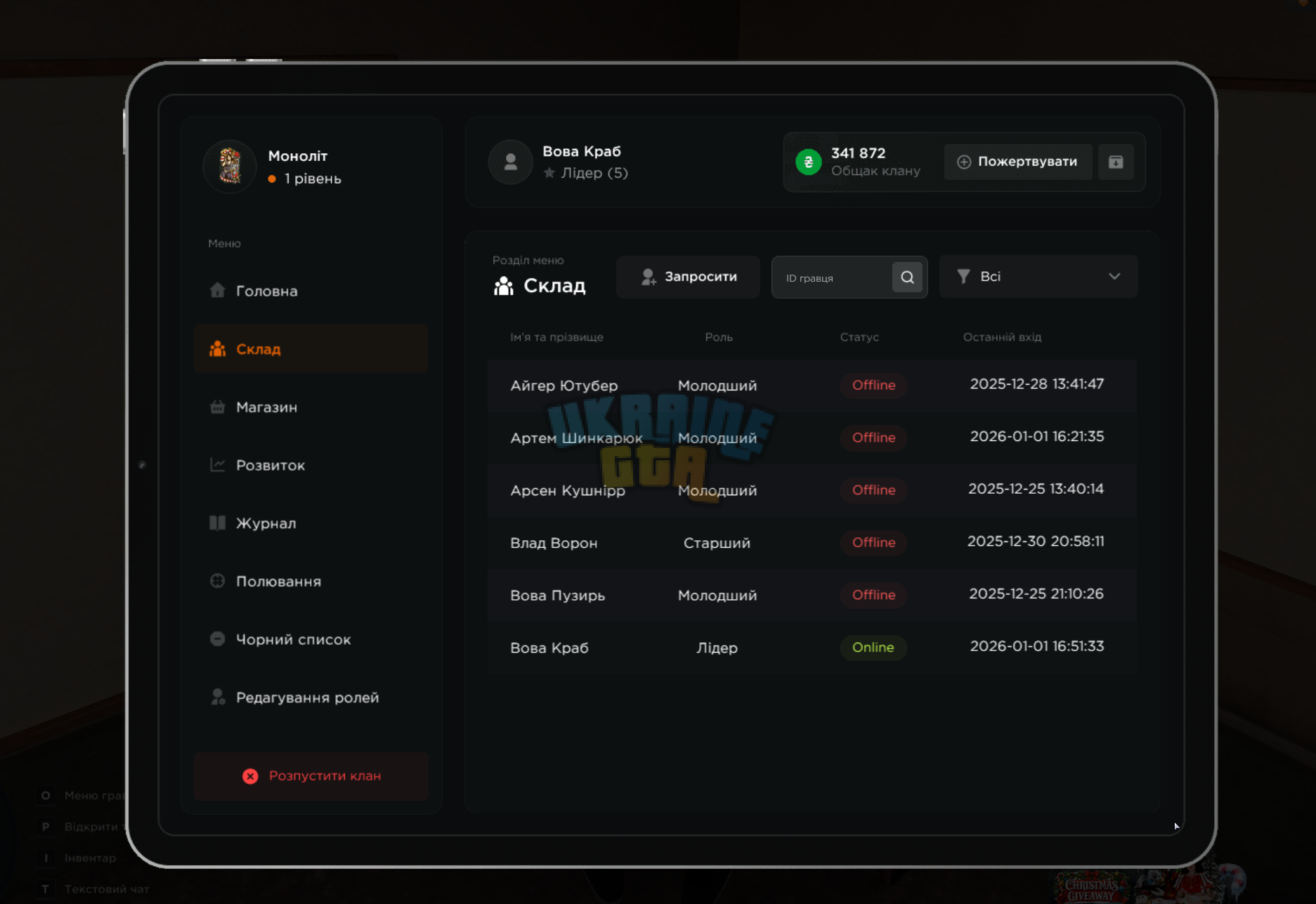Click the Online status badge

pos(873,648)
